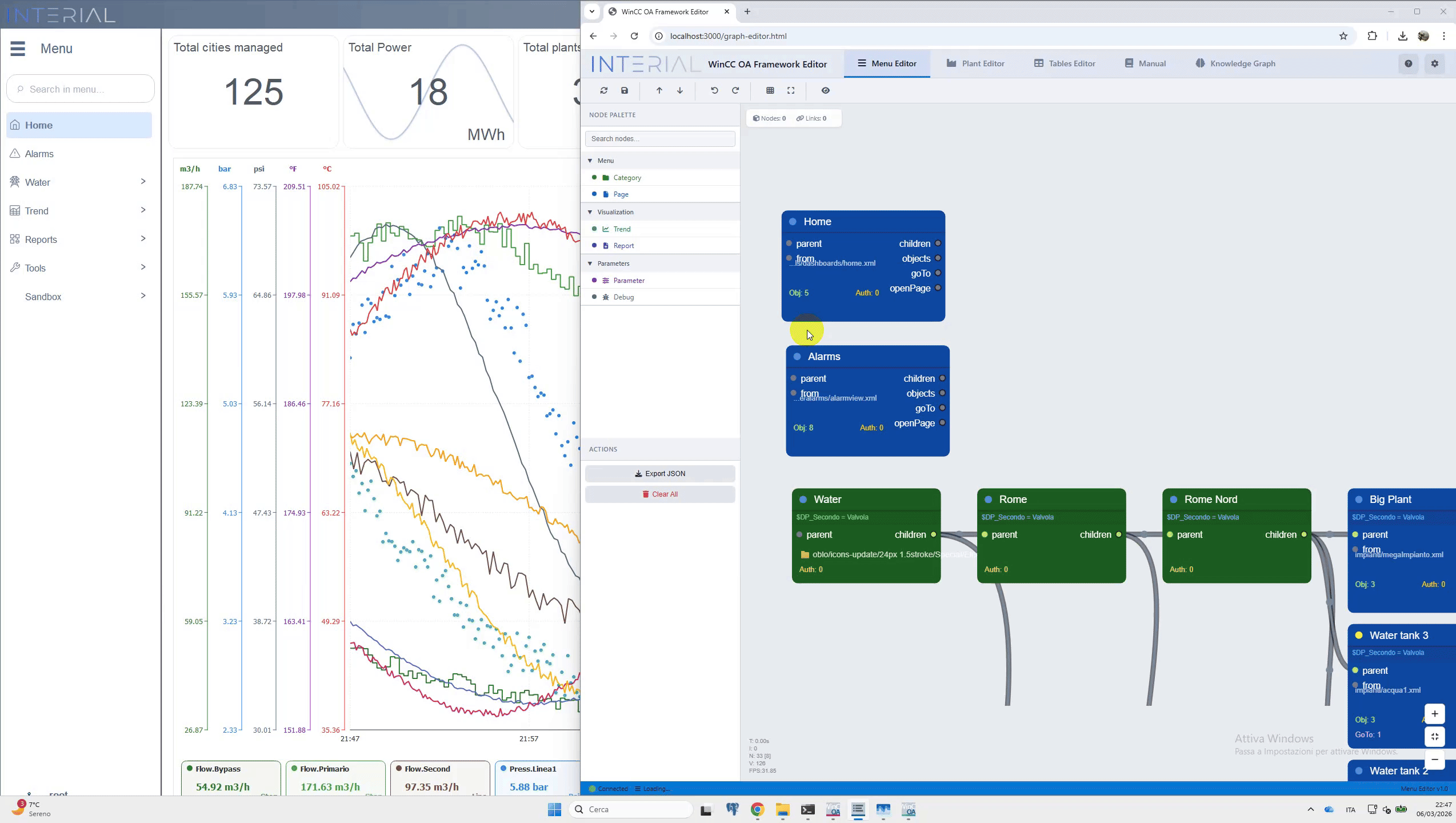Click the fit-to-screen frame icon
1456x823 pixels.
tap(791, 90)
